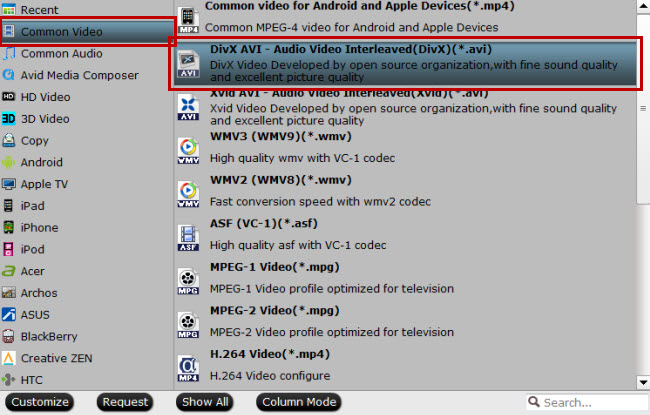650x415 pixels.
Task: Click the H.264 Video MP4 icon
Action: click(188, 369)
